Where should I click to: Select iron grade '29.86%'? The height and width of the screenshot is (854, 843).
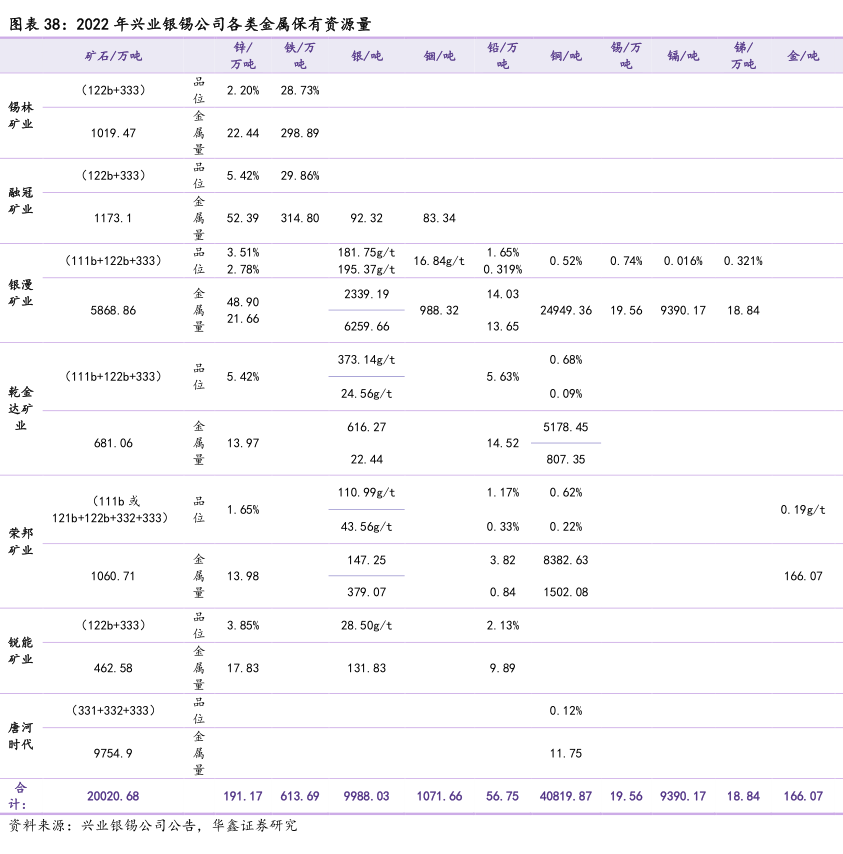click(x=300, y=176)
